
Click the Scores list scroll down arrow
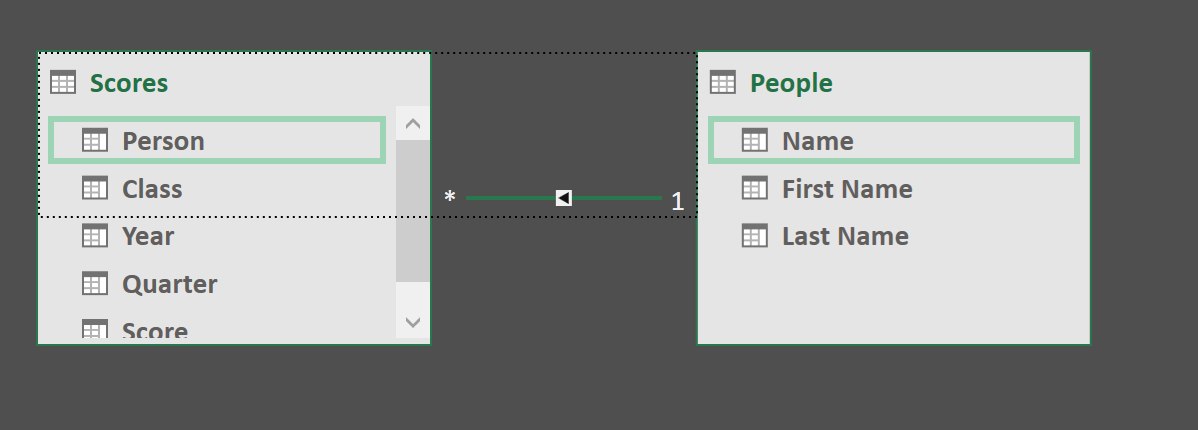pyautogui.click(x=413, y=322)
